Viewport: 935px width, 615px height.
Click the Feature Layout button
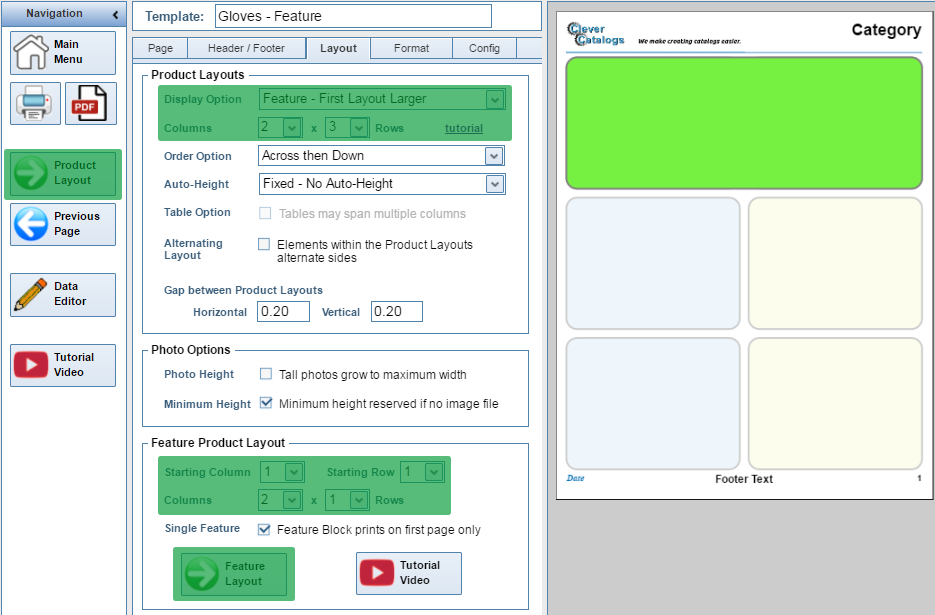(x=233, y=574)
